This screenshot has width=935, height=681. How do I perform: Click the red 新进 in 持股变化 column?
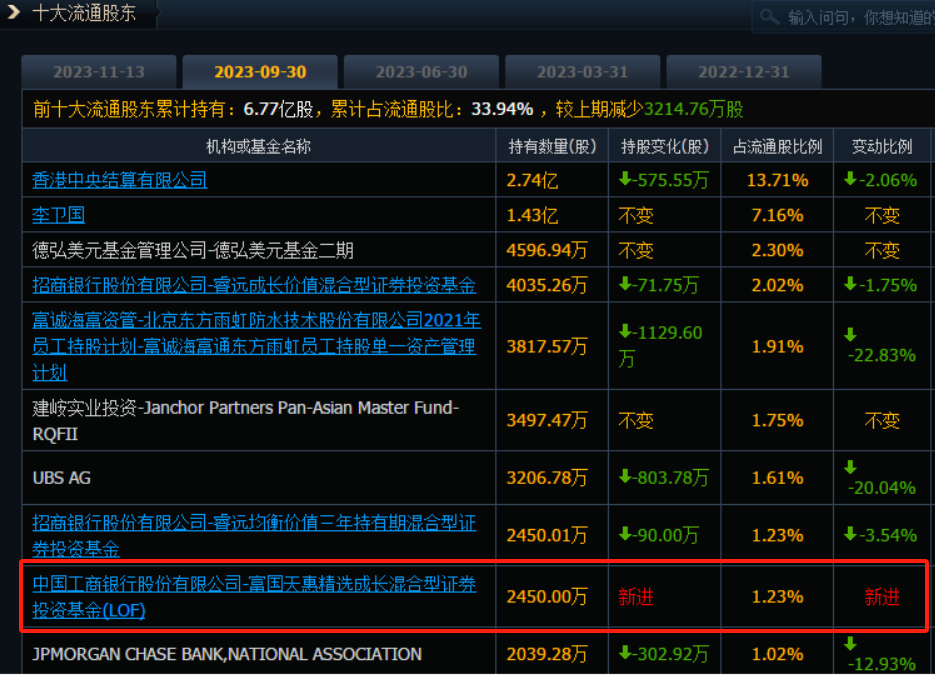point(636,597)
